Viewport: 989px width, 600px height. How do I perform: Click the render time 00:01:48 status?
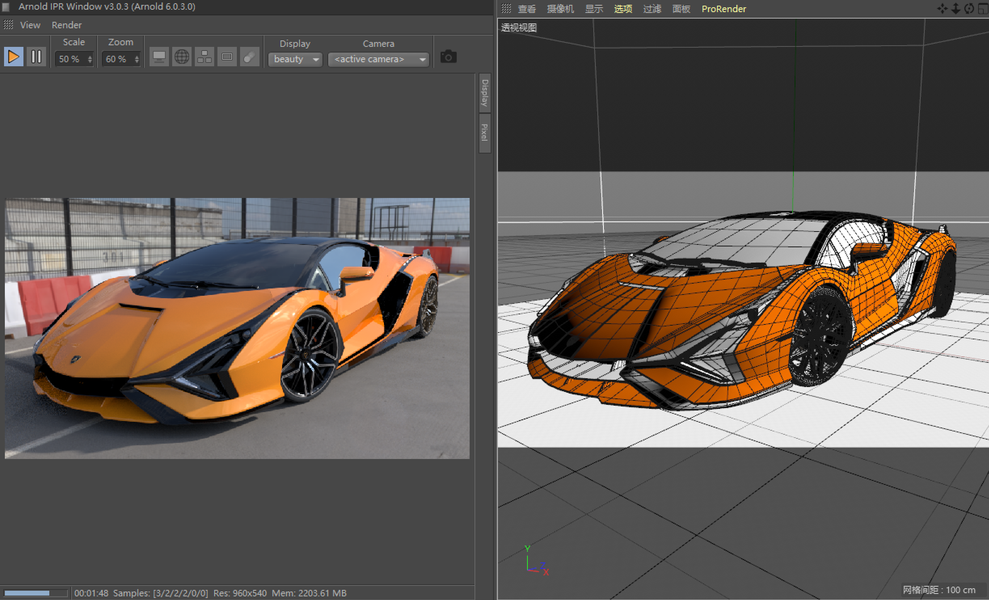click(x=91, y=593)
